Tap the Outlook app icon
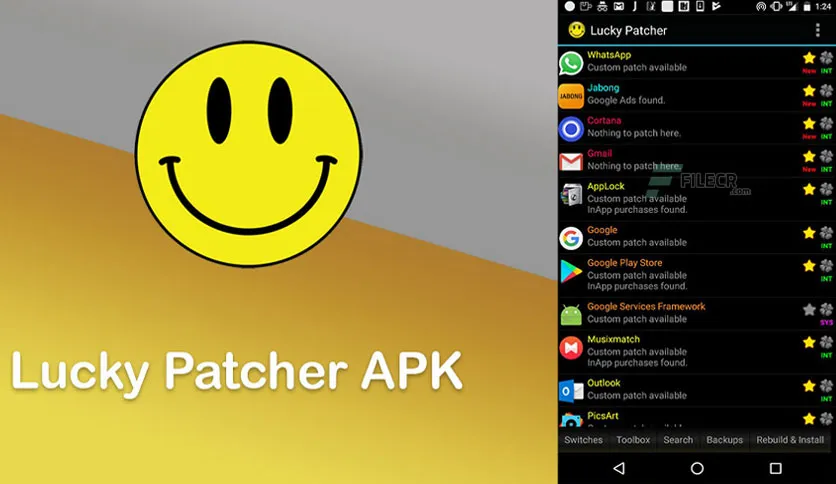This screenshot has width=836, height=484. click(x=570, y=391)
